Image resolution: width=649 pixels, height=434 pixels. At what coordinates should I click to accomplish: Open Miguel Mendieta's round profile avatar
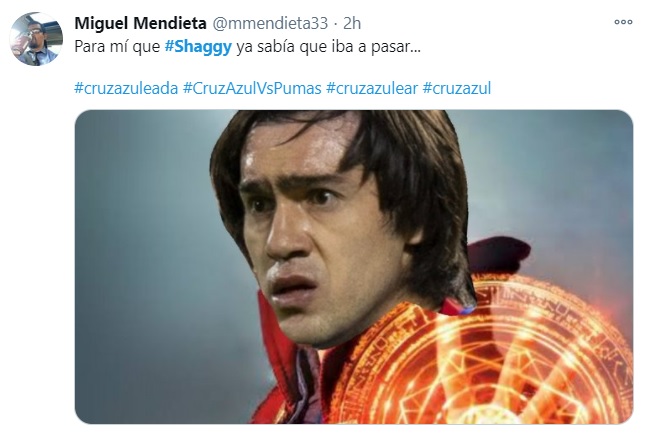coord(36,39)
